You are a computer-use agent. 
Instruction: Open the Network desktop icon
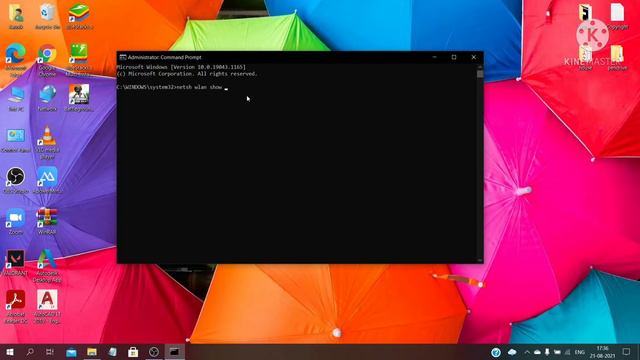tap(47, 98)
